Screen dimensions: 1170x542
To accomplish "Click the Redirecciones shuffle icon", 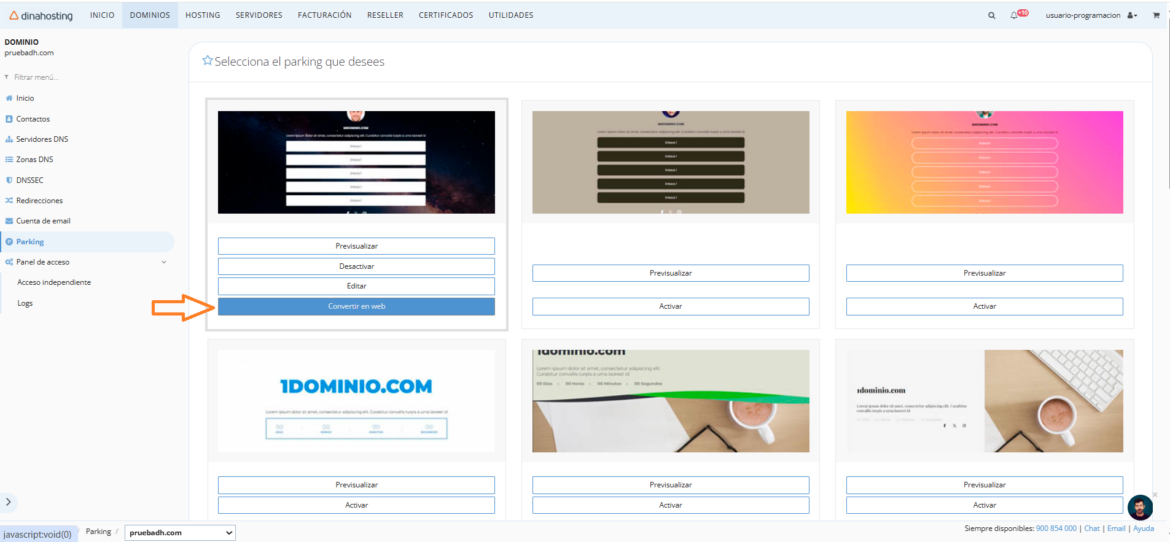I will point(9,201).
